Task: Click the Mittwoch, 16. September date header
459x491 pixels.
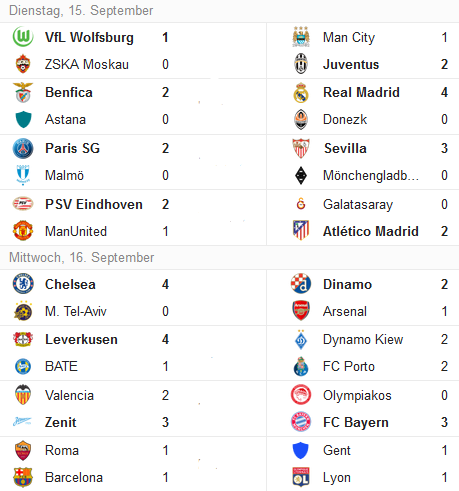Action: pos(82,257)
